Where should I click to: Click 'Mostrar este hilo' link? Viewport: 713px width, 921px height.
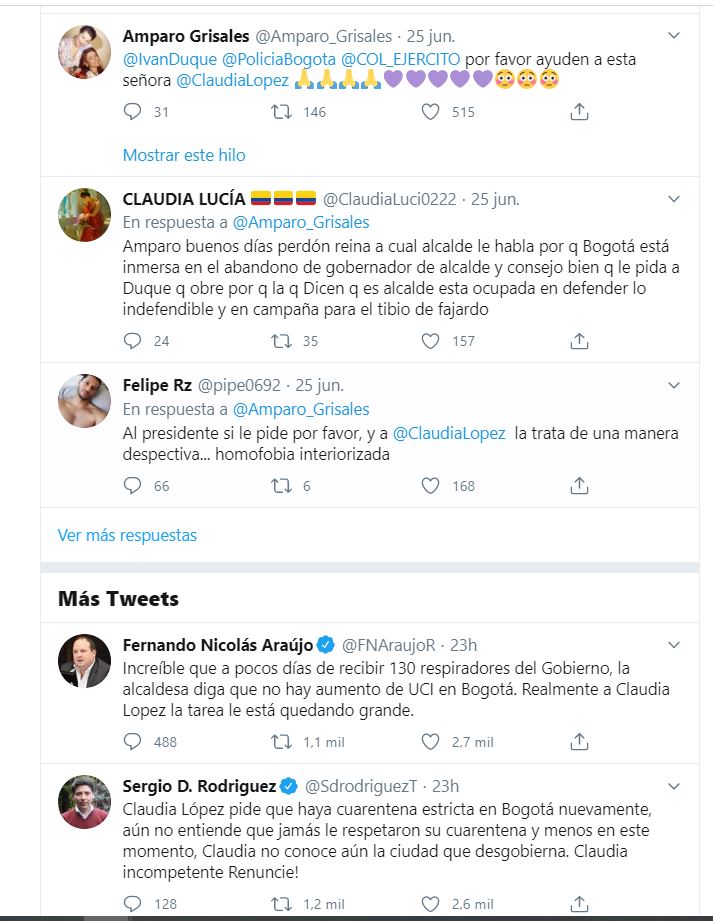tap(184, 155)
